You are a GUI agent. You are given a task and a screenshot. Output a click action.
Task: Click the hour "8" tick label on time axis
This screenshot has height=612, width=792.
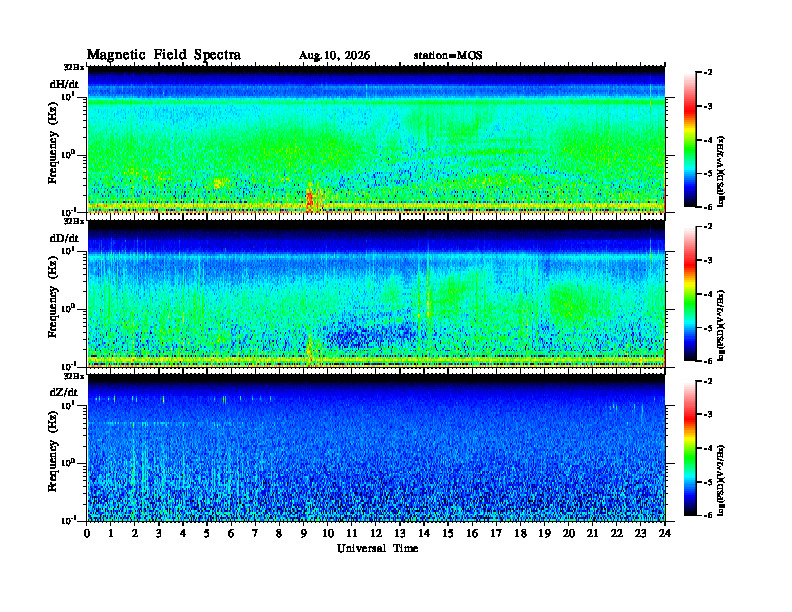click(279, 533)
